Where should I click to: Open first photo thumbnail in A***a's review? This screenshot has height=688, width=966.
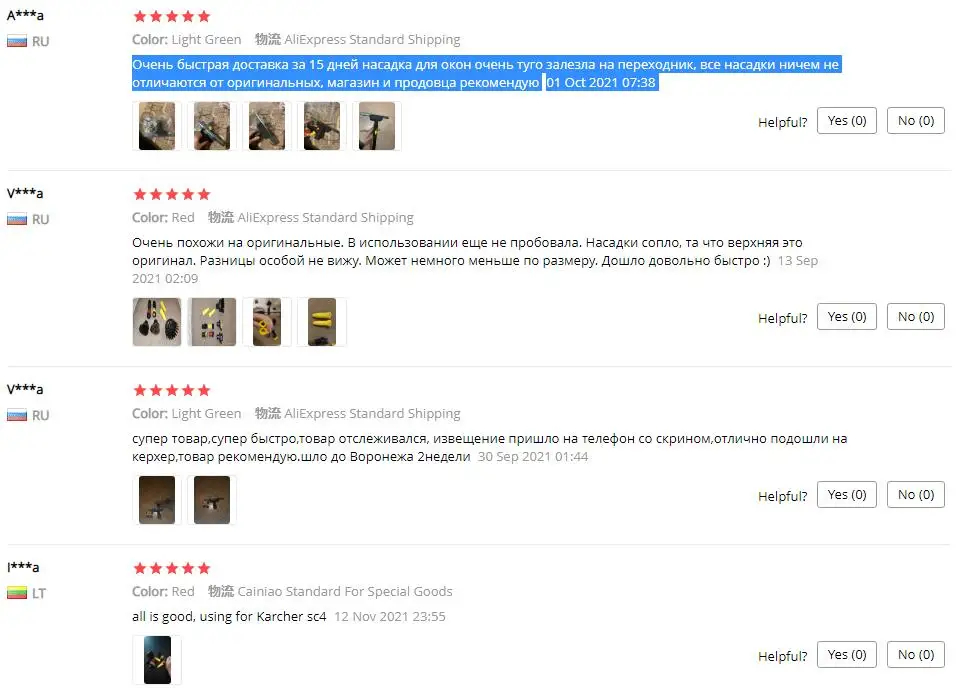point(156,126)
